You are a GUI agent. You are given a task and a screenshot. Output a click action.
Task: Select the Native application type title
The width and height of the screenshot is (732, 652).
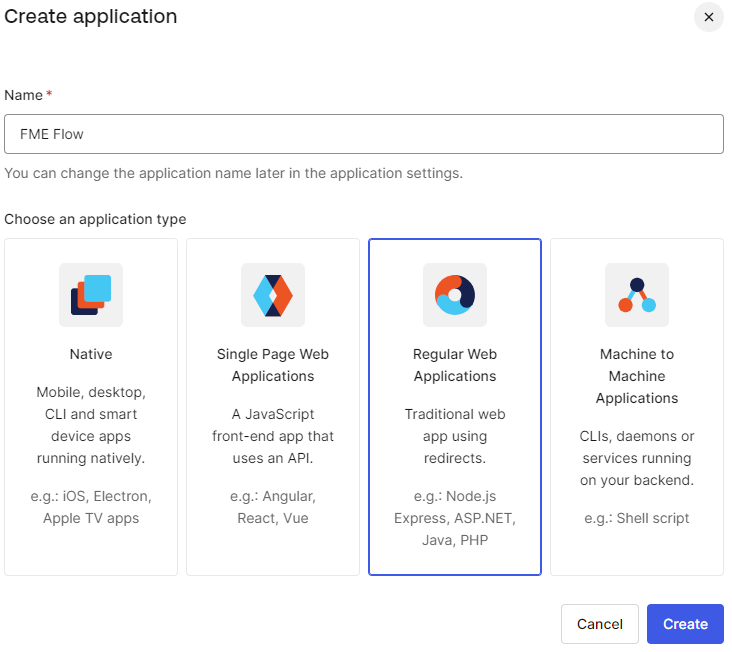click(91, 354)
